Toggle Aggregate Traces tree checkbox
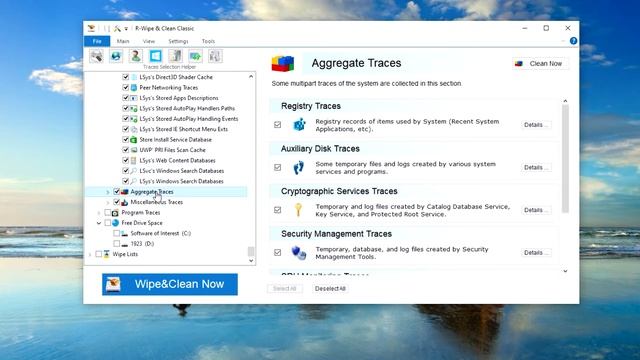 coord(117,191)
